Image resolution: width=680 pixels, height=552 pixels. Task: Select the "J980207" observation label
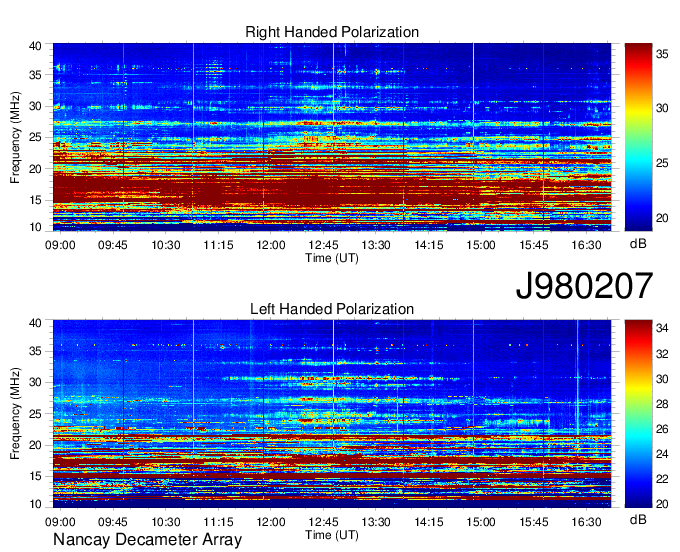point(584,286)
